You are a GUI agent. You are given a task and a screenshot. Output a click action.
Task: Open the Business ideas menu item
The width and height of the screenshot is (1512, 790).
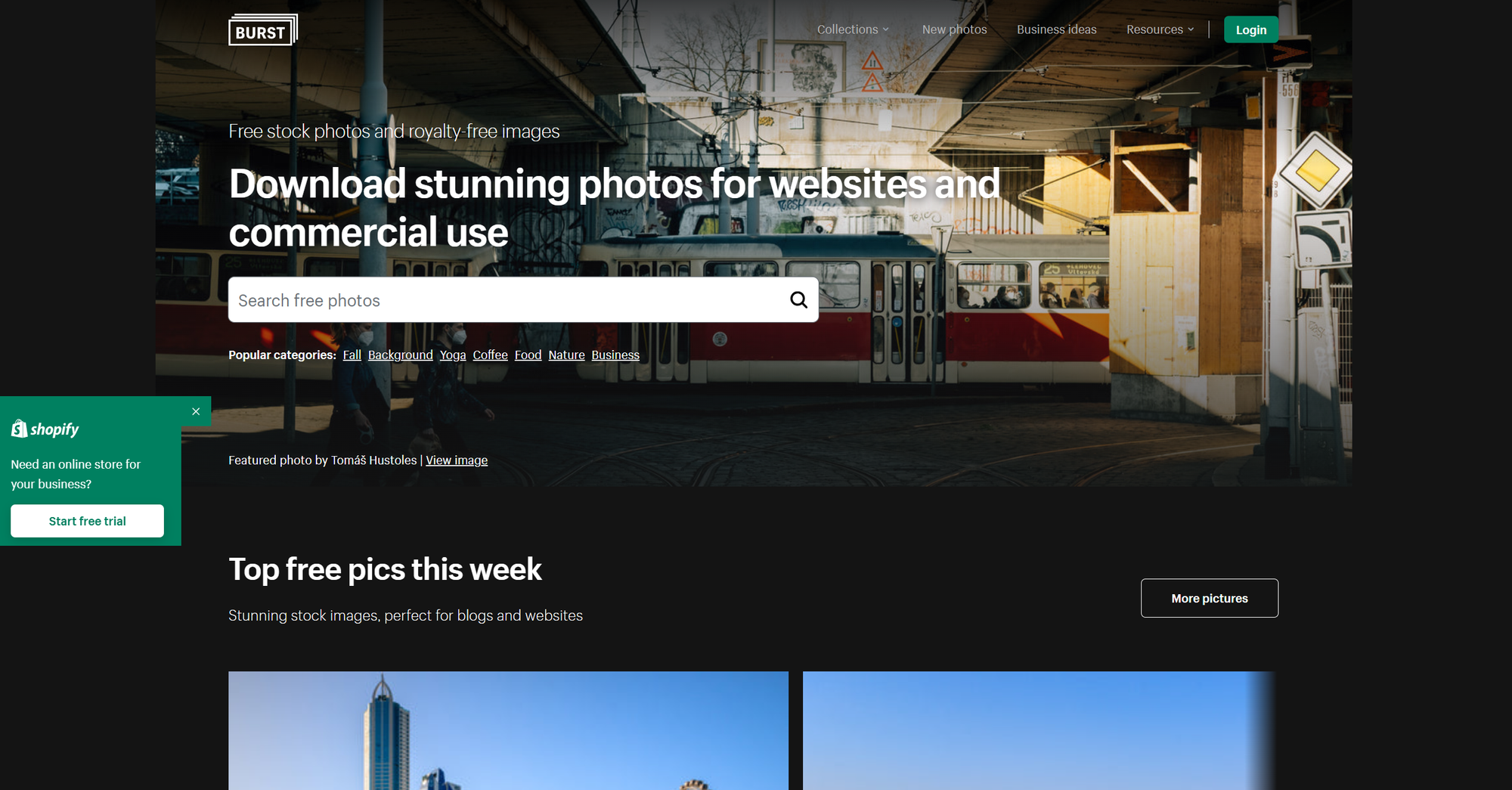1056,29
